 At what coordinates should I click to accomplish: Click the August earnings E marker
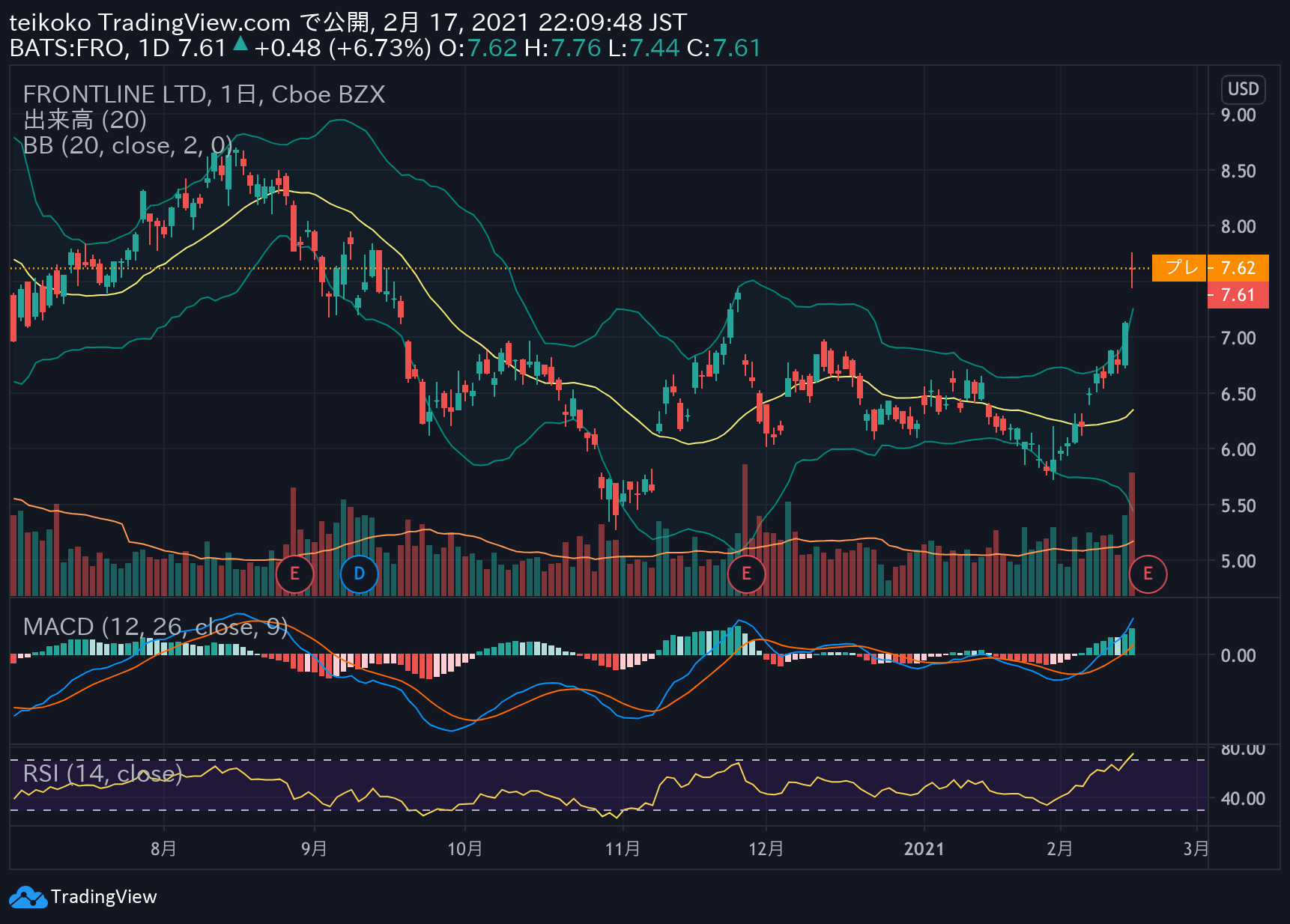coord(294,574)
